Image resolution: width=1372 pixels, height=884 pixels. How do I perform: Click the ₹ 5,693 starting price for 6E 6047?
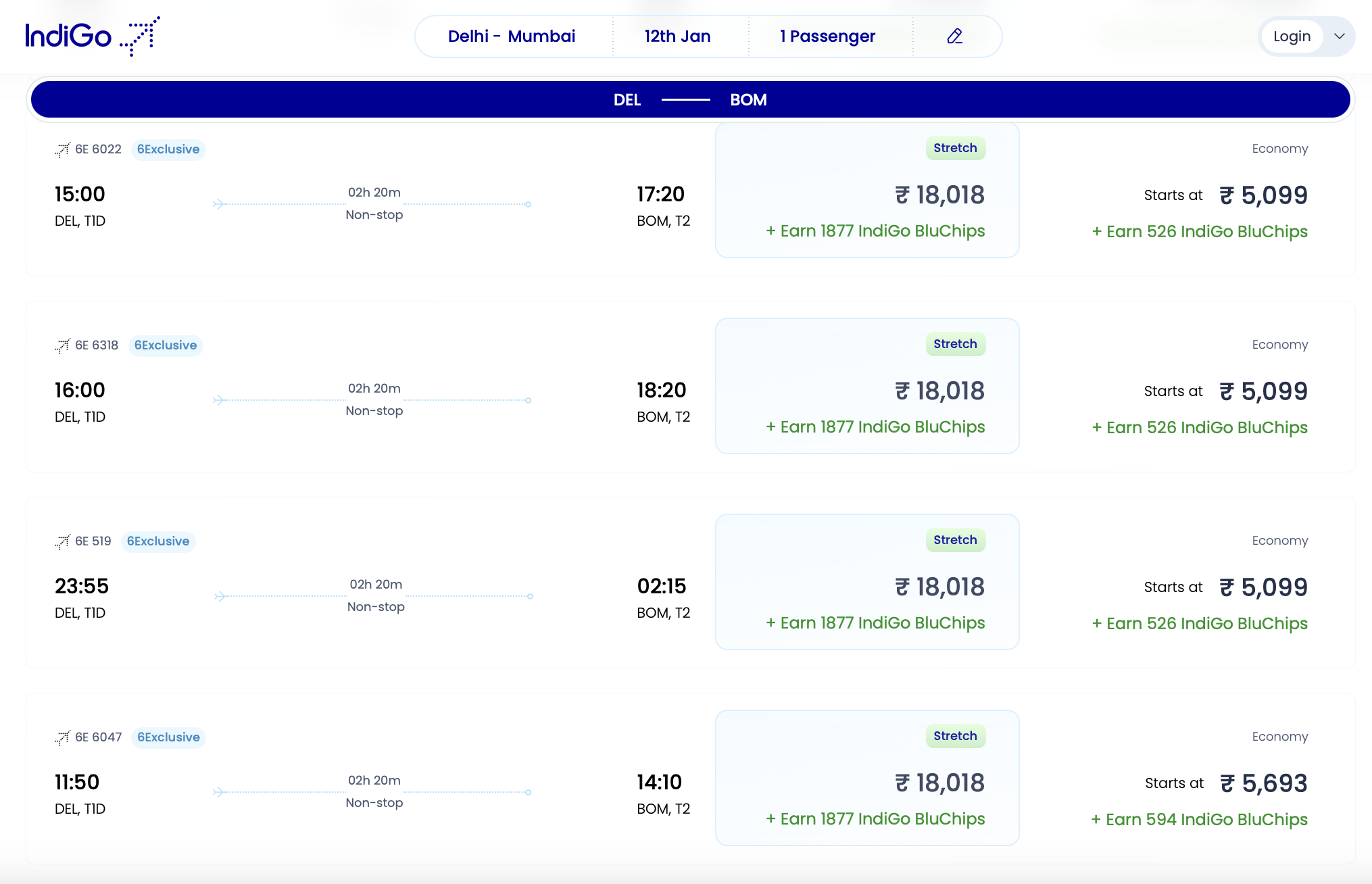coord(1263,783)
